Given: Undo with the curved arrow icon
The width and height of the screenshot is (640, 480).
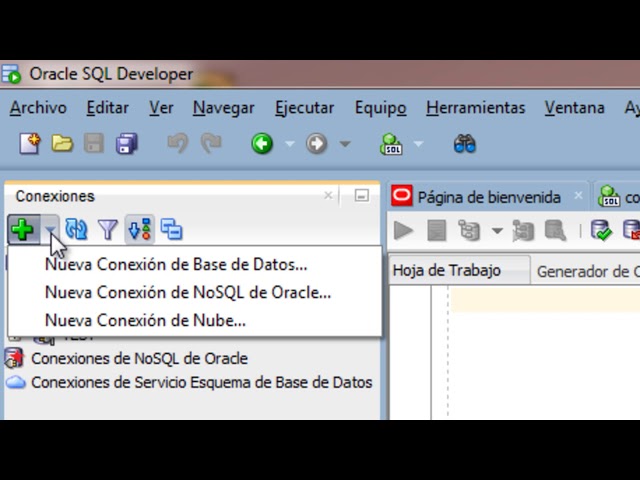Looking at the screenshot, I should click(x=178, y=143).
